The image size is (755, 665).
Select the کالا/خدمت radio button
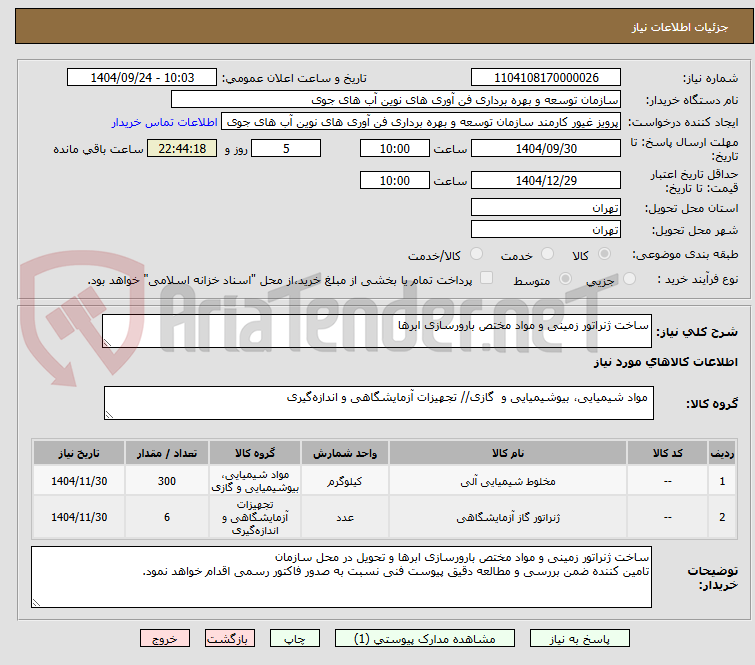[x=476, y=254]
